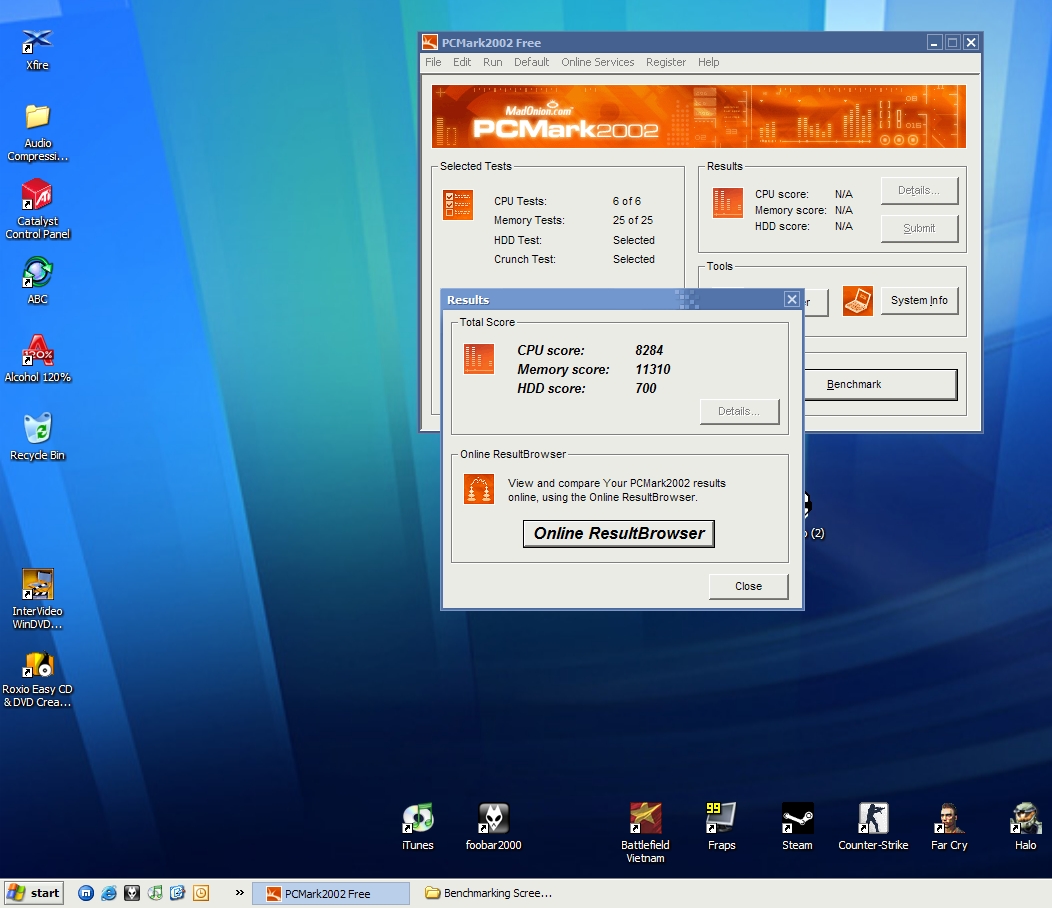Close the Results dialog with the Close button
The width and height of the screenshot is (1052, 908).
click(x=748, y=587)
